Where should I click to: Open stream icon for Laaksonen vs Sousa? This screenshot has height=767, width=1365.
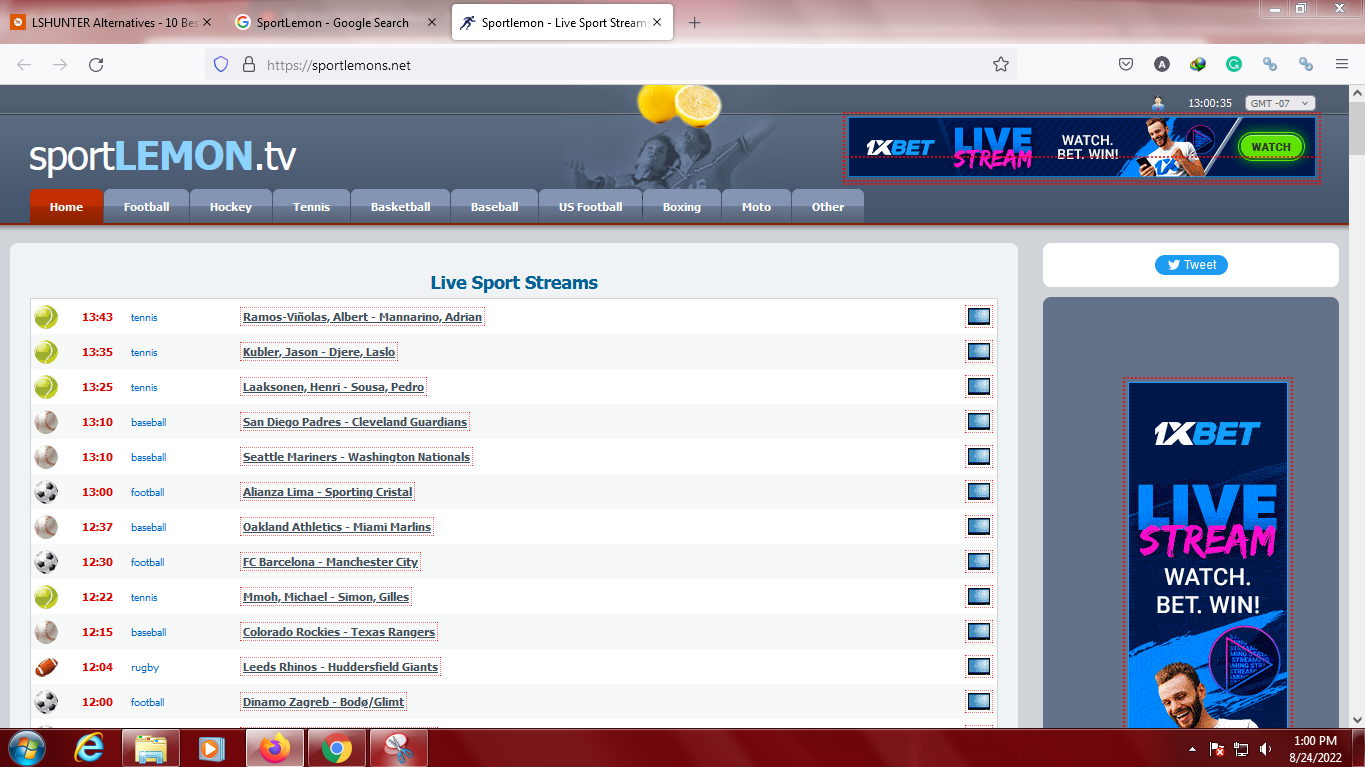pyautogui.click(x=979, y=387)
